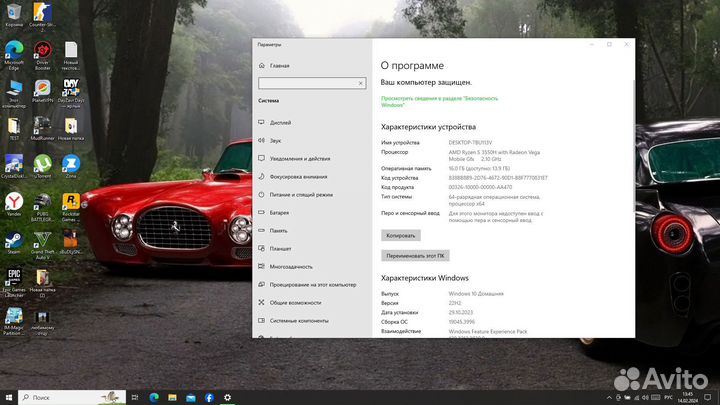Open Epic Games Launcher desktop icon
This screenshot has height=405, width=720.
click(x=14, y=283)
